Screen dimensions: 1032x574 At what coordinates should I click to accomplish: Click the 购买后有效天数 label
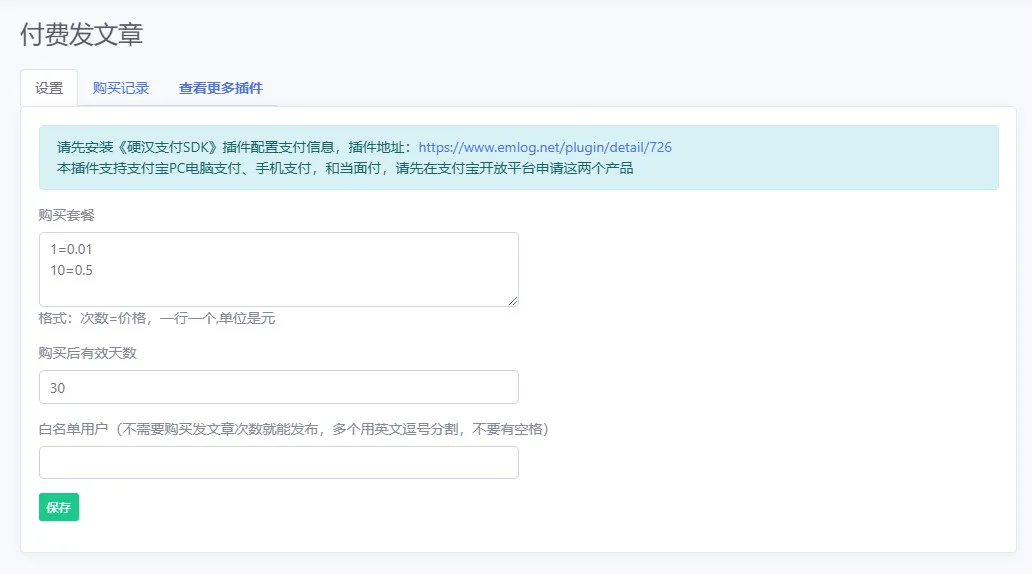[88, 353]
